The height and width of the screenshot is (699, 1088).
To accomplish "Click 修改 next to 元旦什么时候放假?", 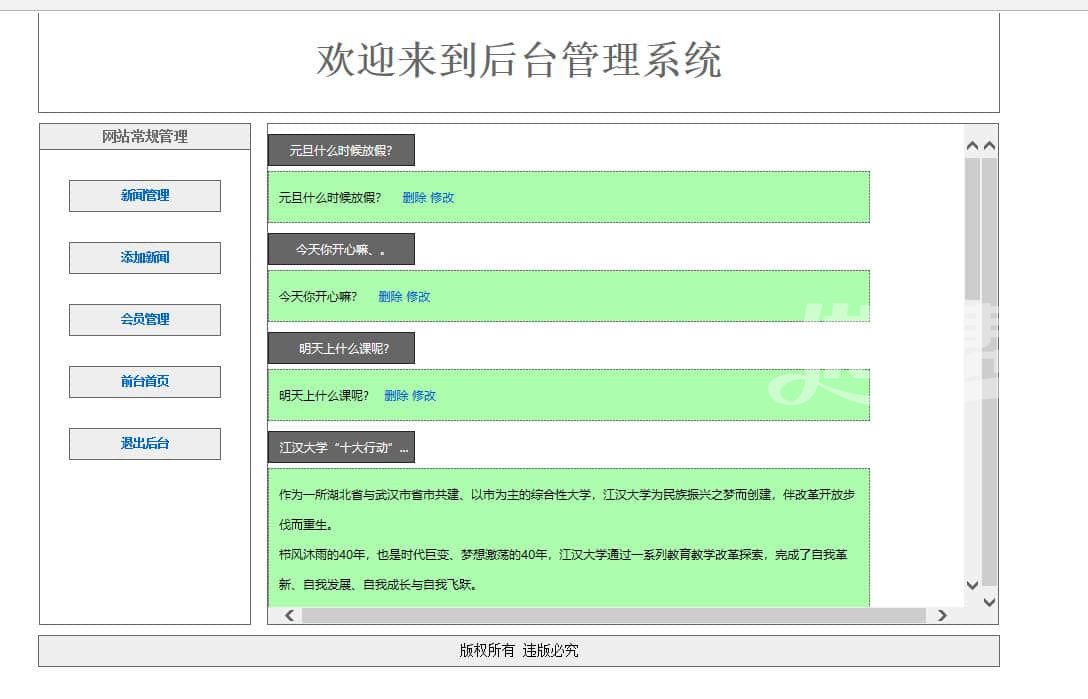I will [442, 198].
